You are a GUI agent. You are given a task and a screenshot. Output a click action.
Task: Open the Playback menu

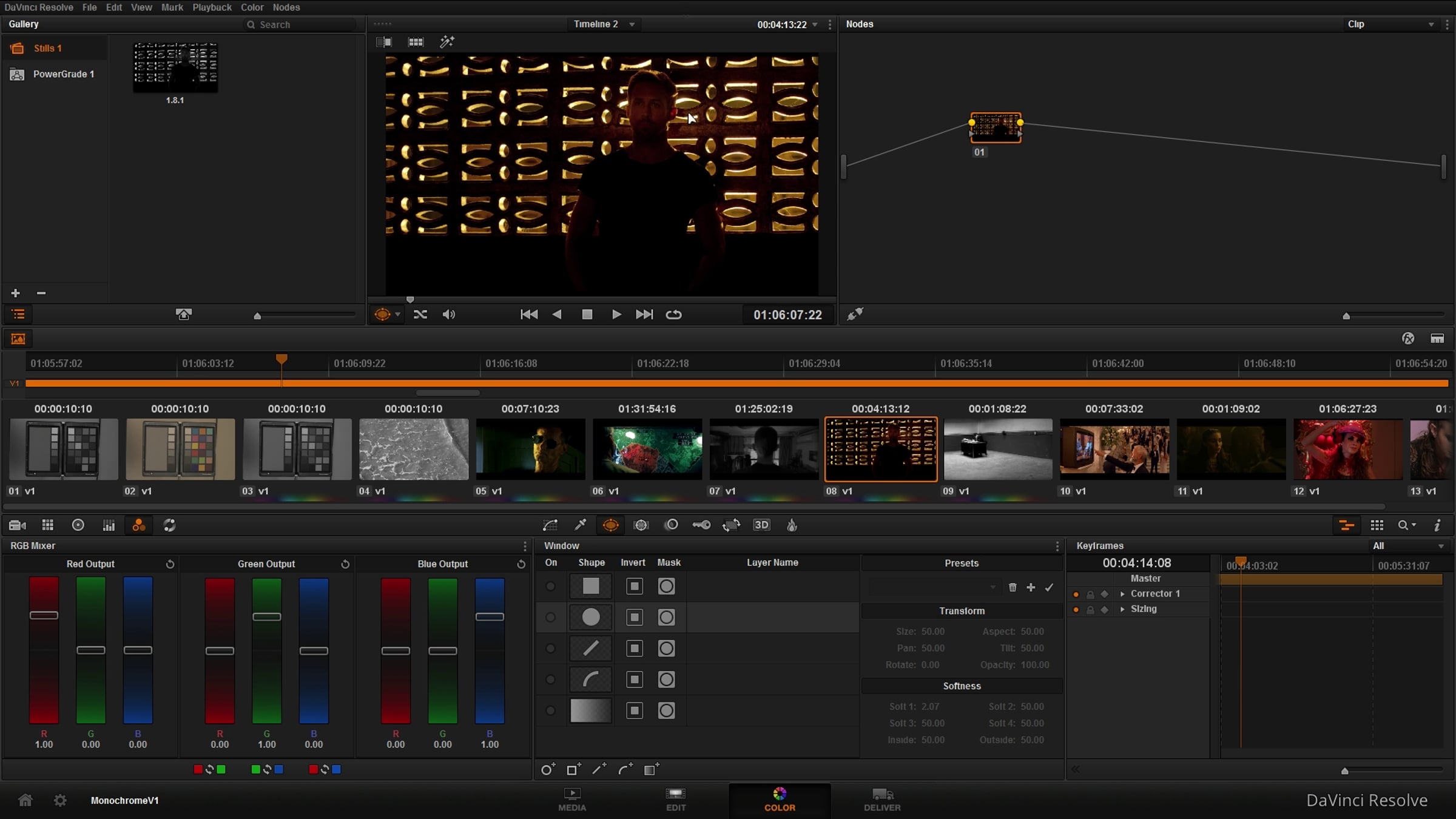point(212,7)
